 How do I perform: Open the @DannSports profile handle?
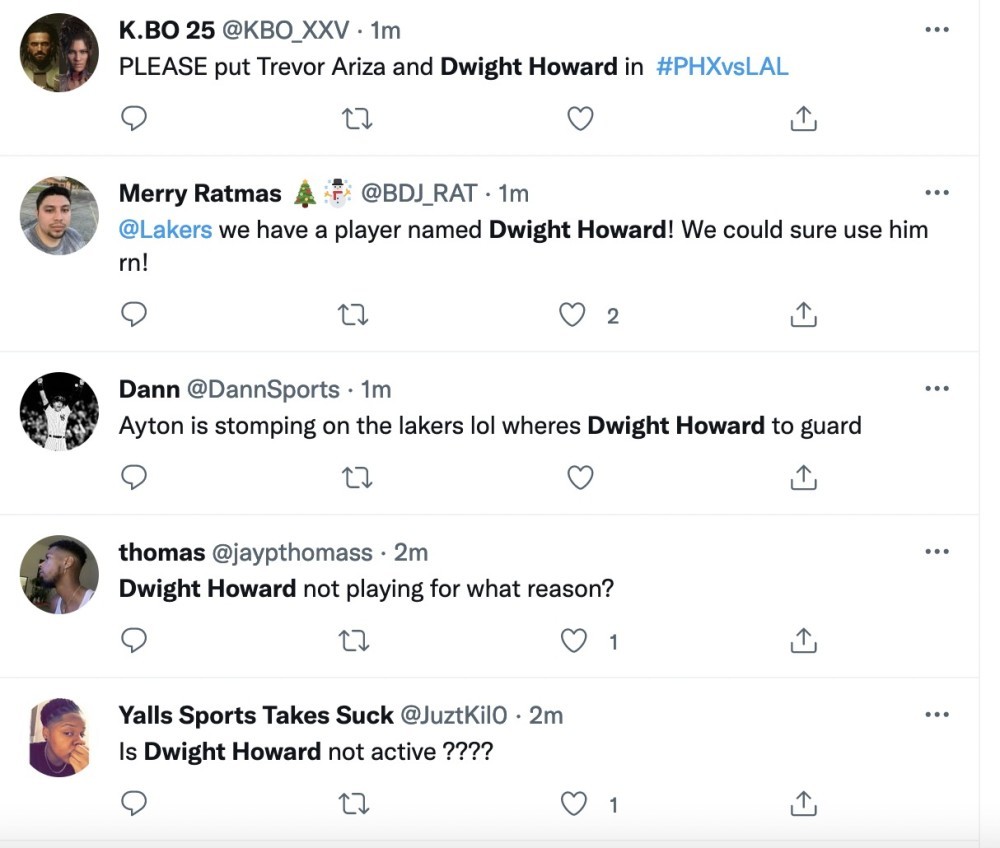coord(263,390)
